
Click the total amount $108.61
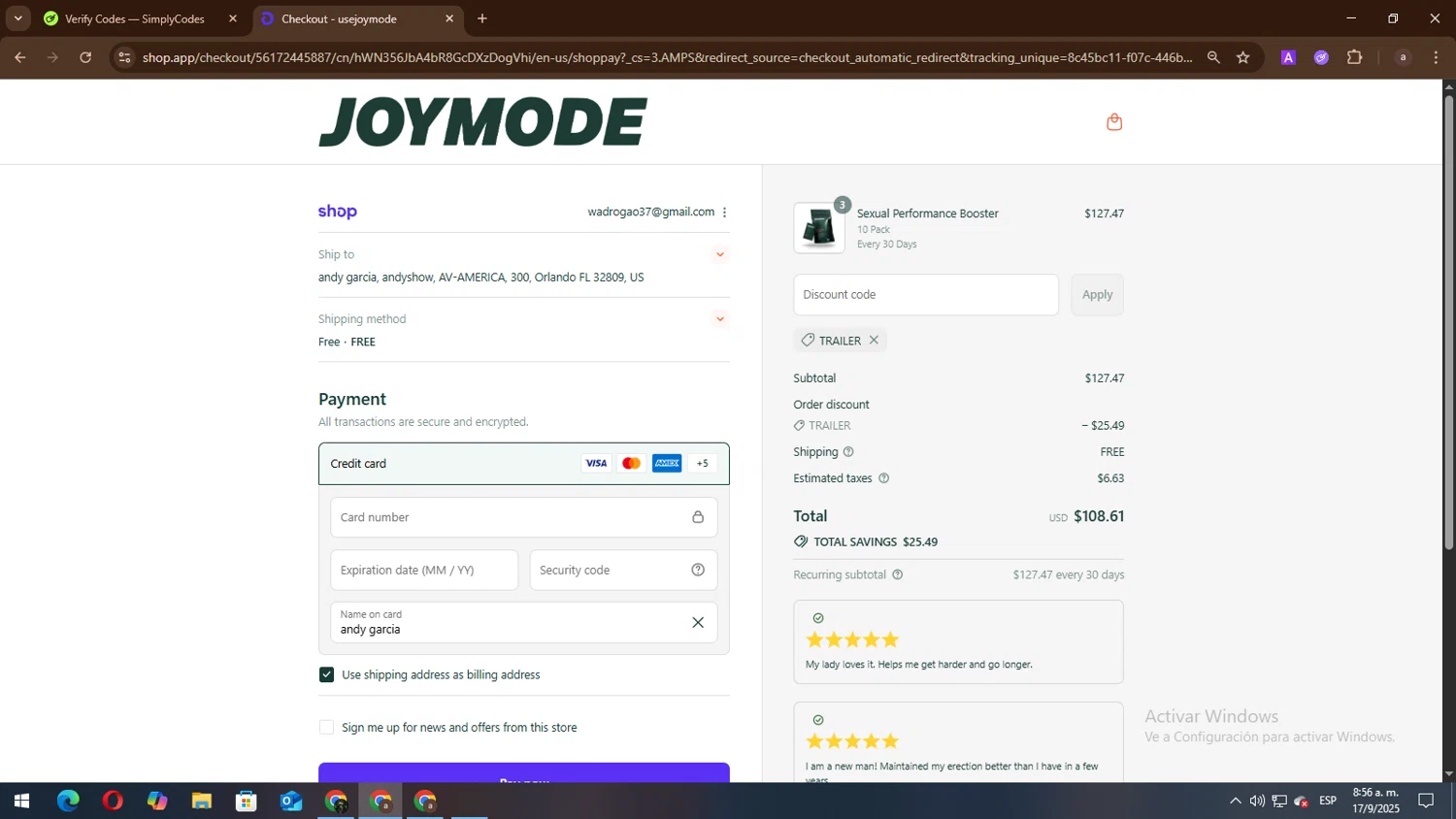coord(1099,517)
